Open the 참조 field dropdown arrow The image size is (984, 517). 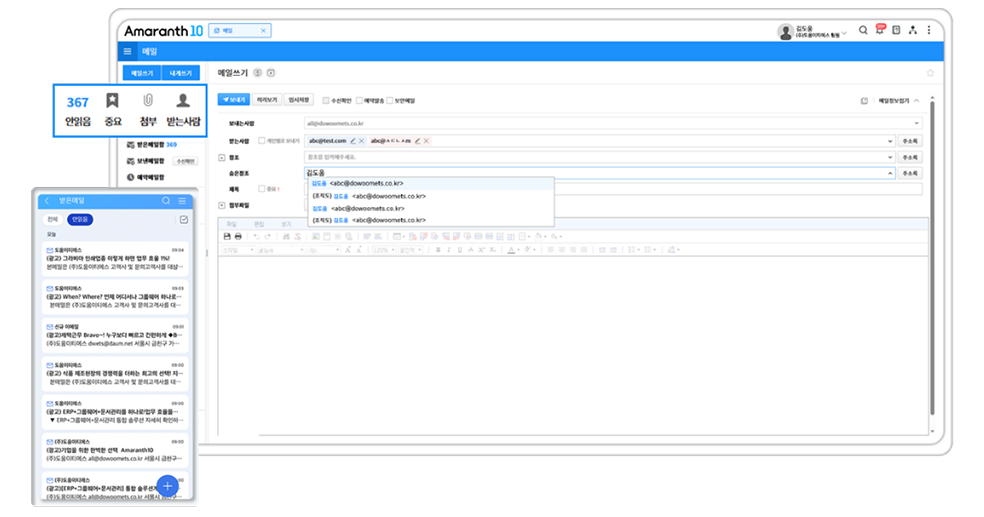(890, 157)
